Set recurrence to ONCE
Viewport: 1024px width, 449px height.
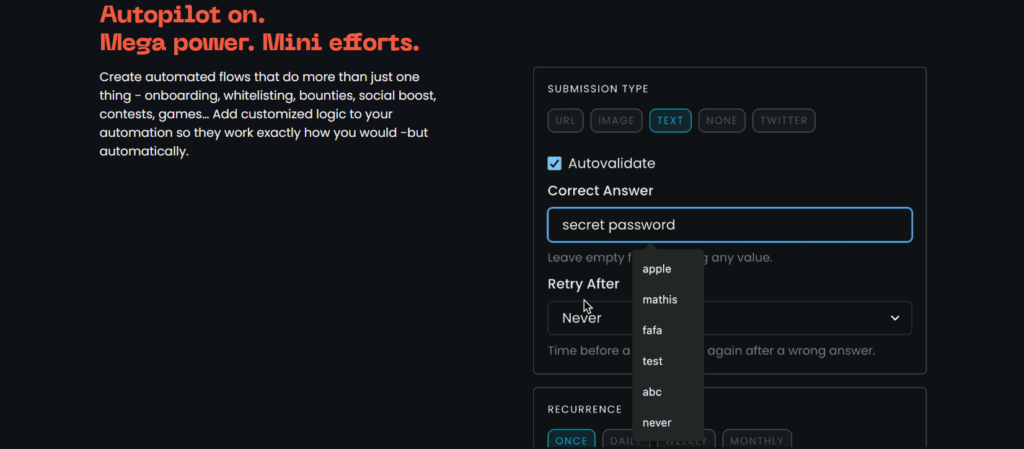[x=571, y=441]
